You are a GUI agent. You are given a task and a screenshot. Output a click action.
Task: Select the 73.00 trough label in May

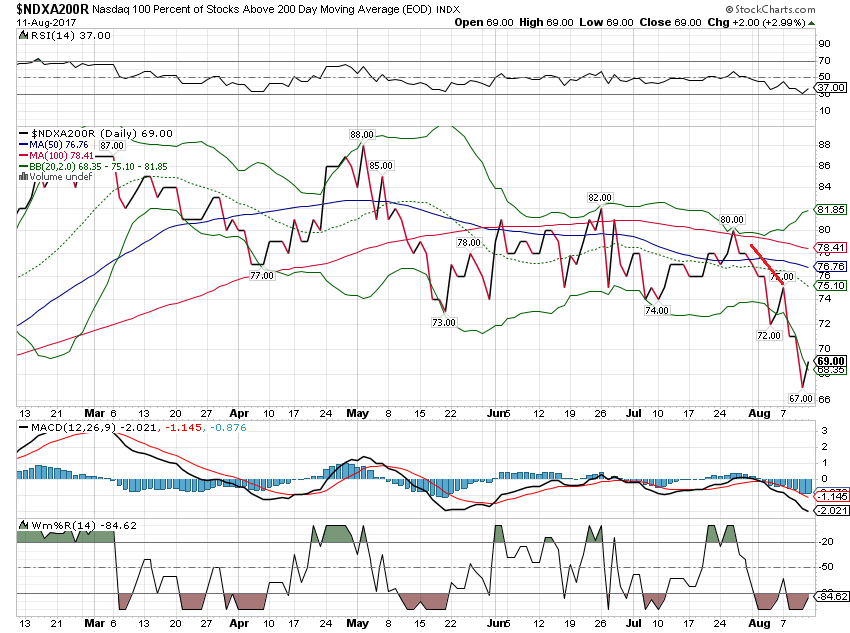click(444, 322)
